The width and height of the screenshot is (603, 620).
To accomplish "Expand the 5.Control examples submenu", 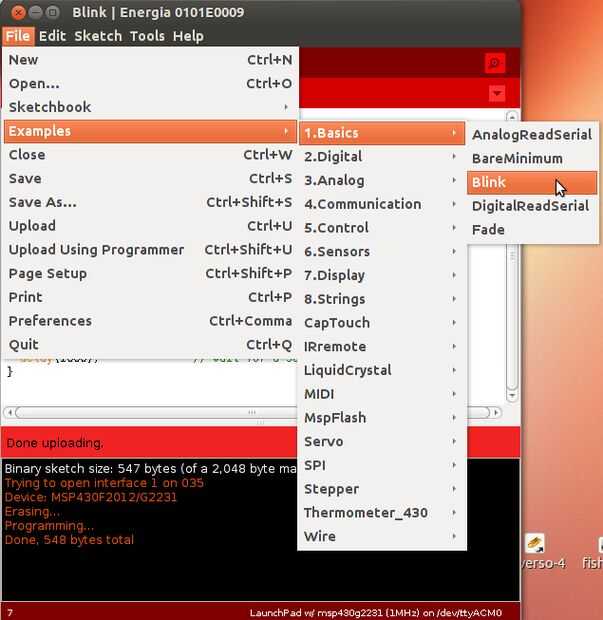I will pos(382,228).
